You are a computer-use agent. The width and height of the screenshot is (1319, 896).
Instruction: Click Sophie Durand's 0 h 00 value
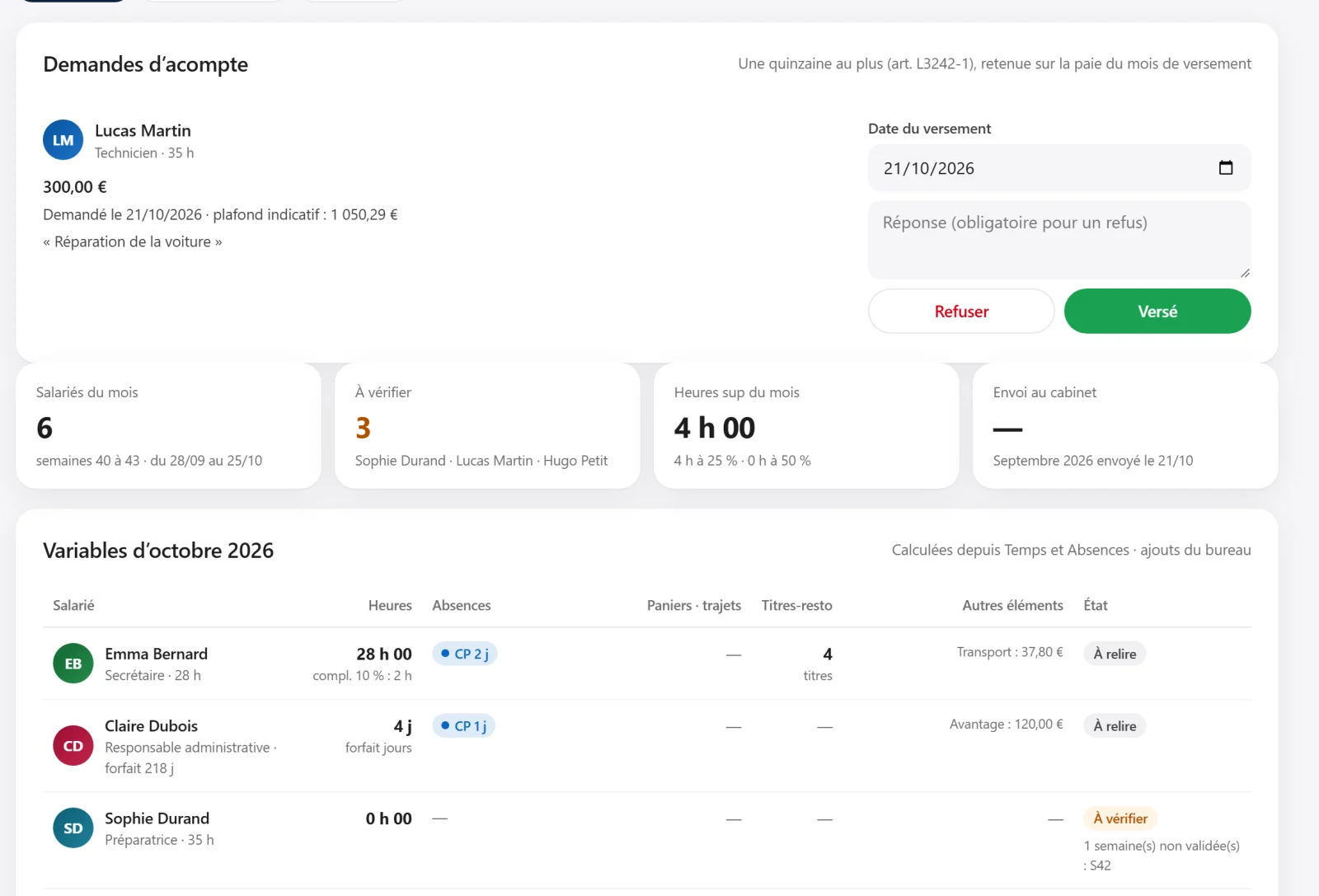point(389,819)
